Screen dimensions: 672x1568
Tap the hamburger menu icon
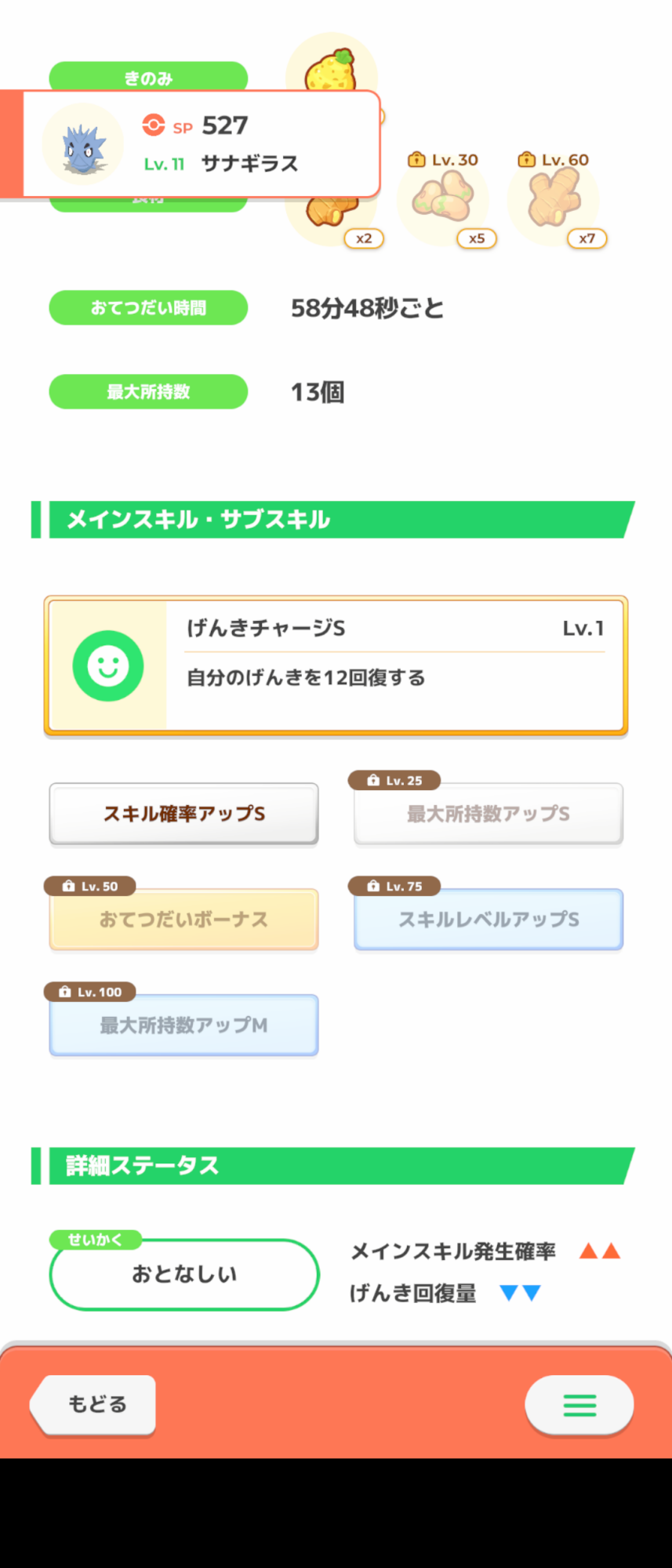click(x=579, y=1405)
